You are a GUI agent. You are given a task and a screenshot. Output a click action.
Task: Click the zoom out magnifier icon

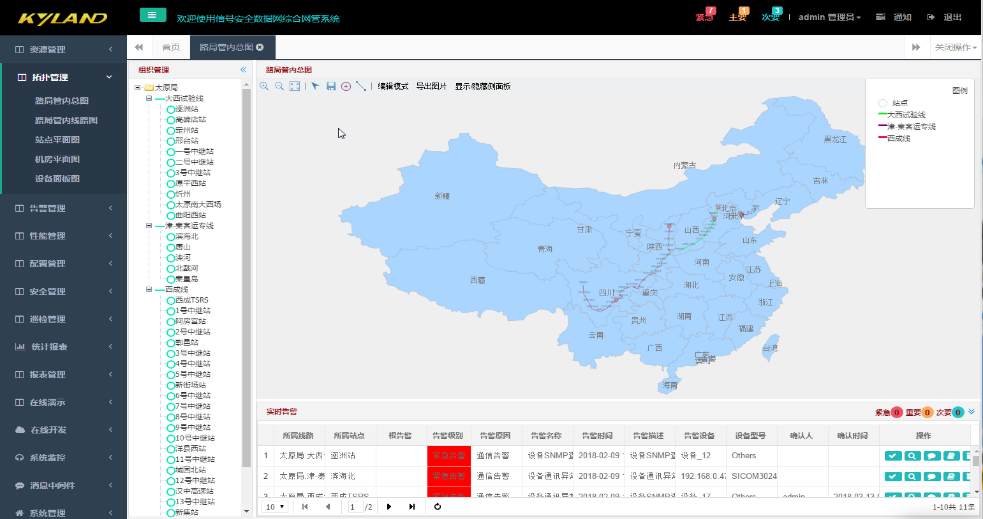coord(279,87)
